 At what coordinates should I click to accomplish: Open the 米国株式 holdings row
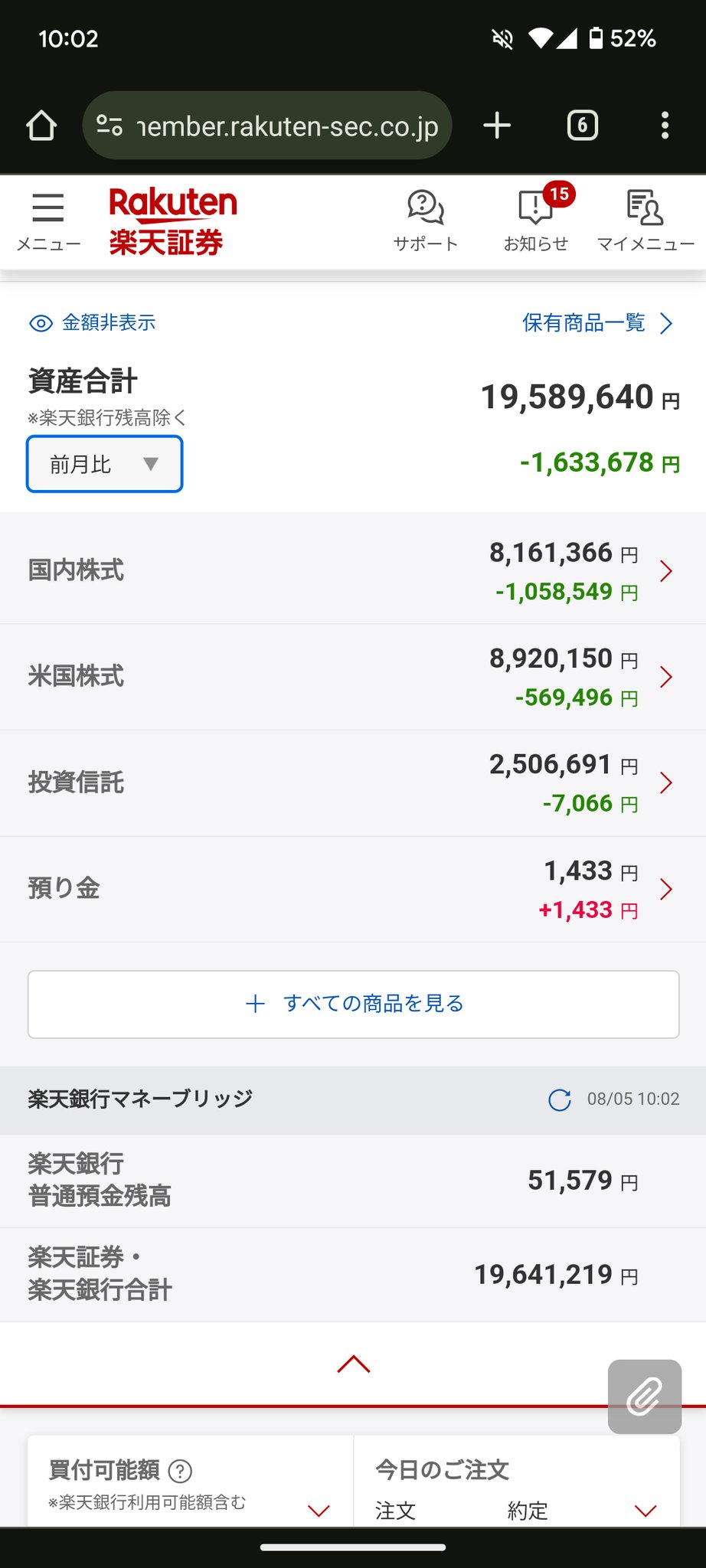[x=352, y=677]
